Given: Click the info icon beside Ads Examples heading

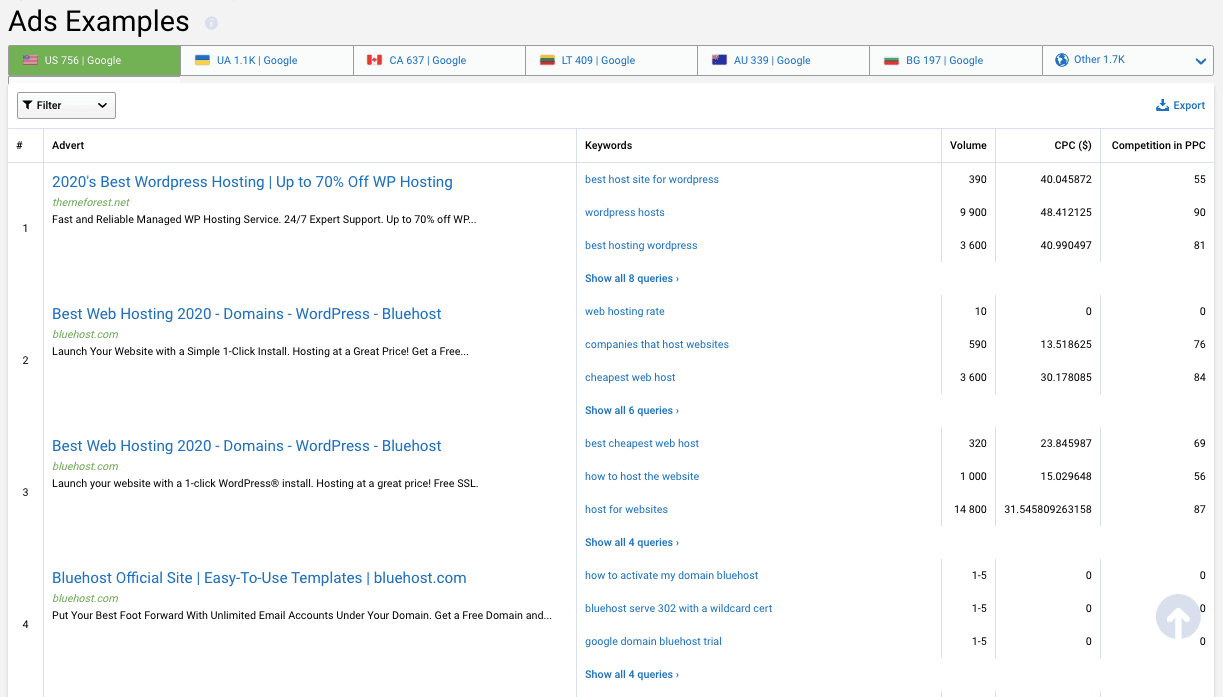Looking at the screenshot, I should tap(209, 22).
